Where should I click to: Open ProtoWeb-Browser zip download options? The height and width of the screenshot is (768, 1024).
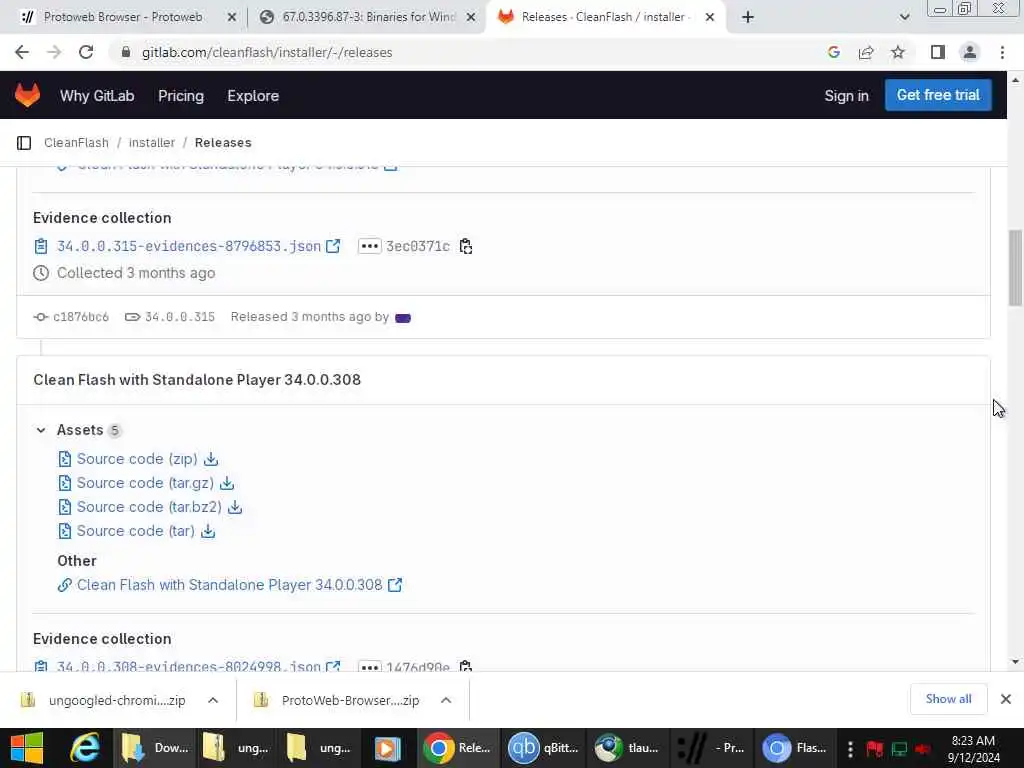point(446,700)
